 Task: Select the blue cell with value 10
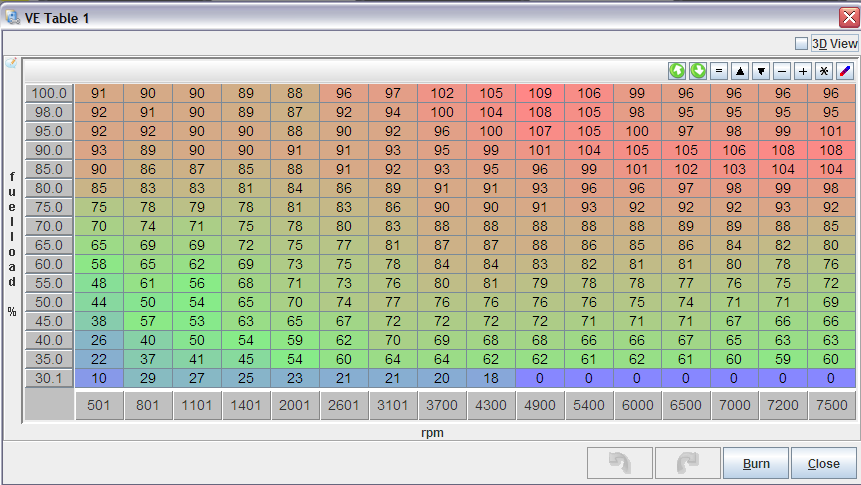(99, 378)
